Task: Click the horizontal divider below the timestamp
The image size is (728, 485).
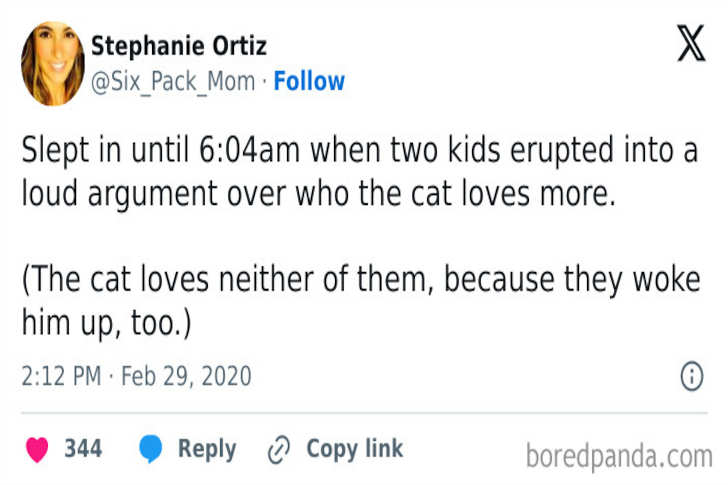Action: (x=364, y=412)
